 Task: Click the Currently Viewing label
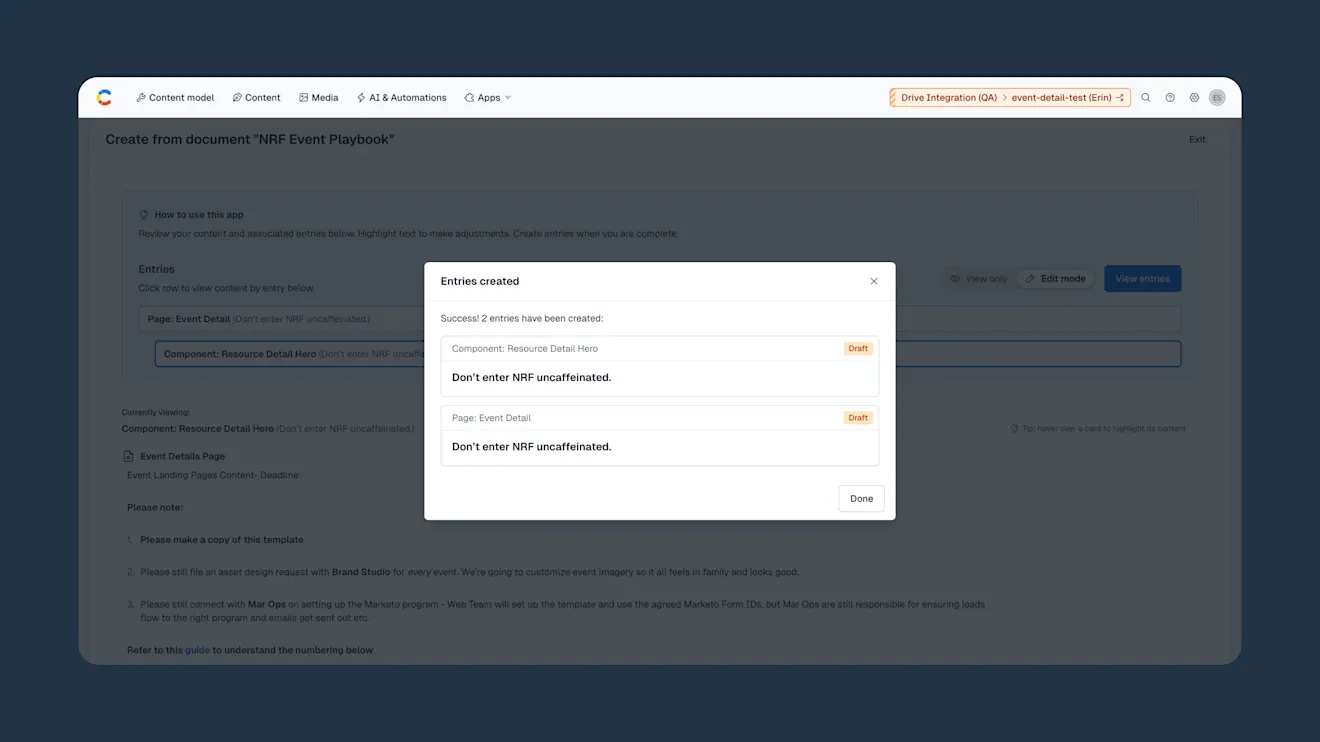tap(156, 412)
